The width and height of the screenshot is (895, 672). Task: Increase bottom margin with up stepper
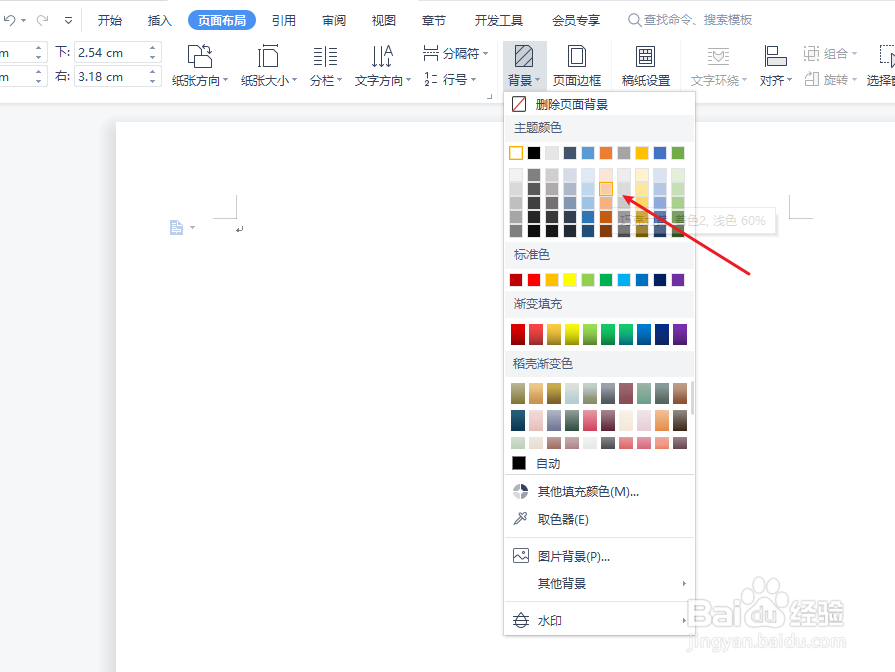pos(152,47)
